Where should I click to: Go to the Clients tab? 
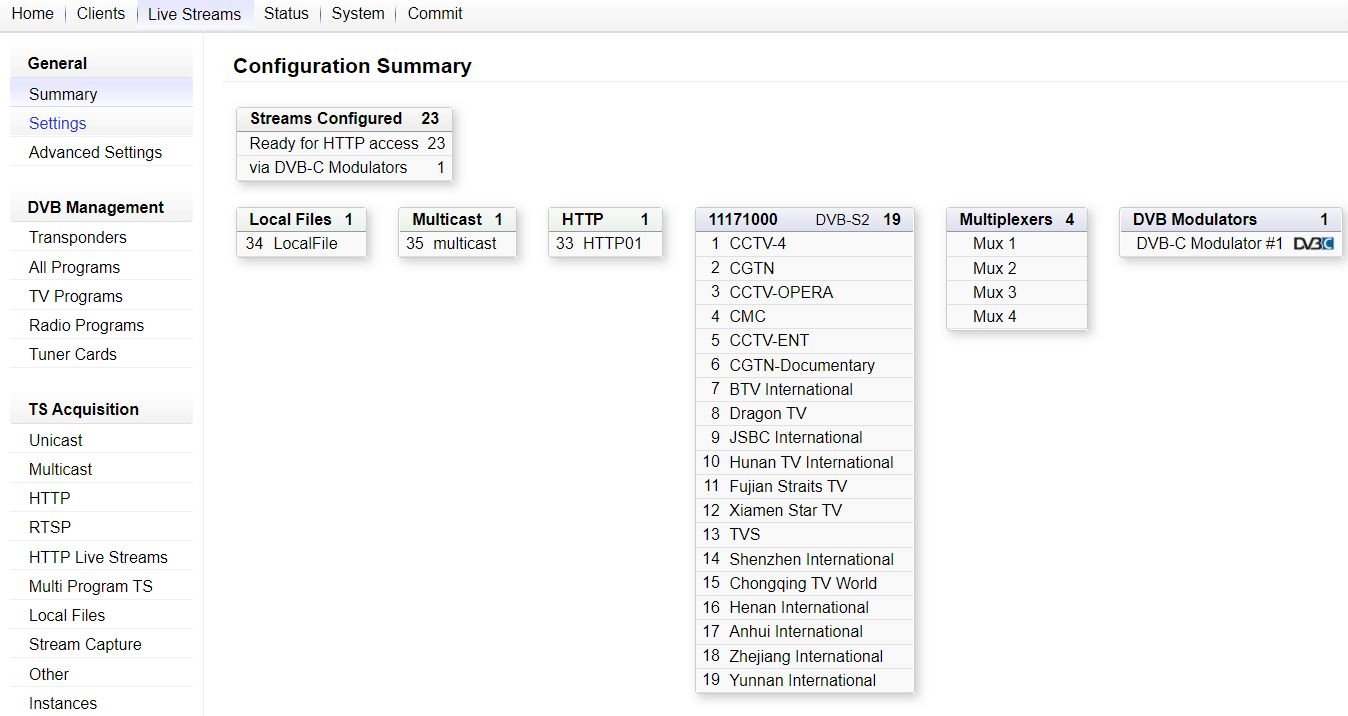click(101, 14)
